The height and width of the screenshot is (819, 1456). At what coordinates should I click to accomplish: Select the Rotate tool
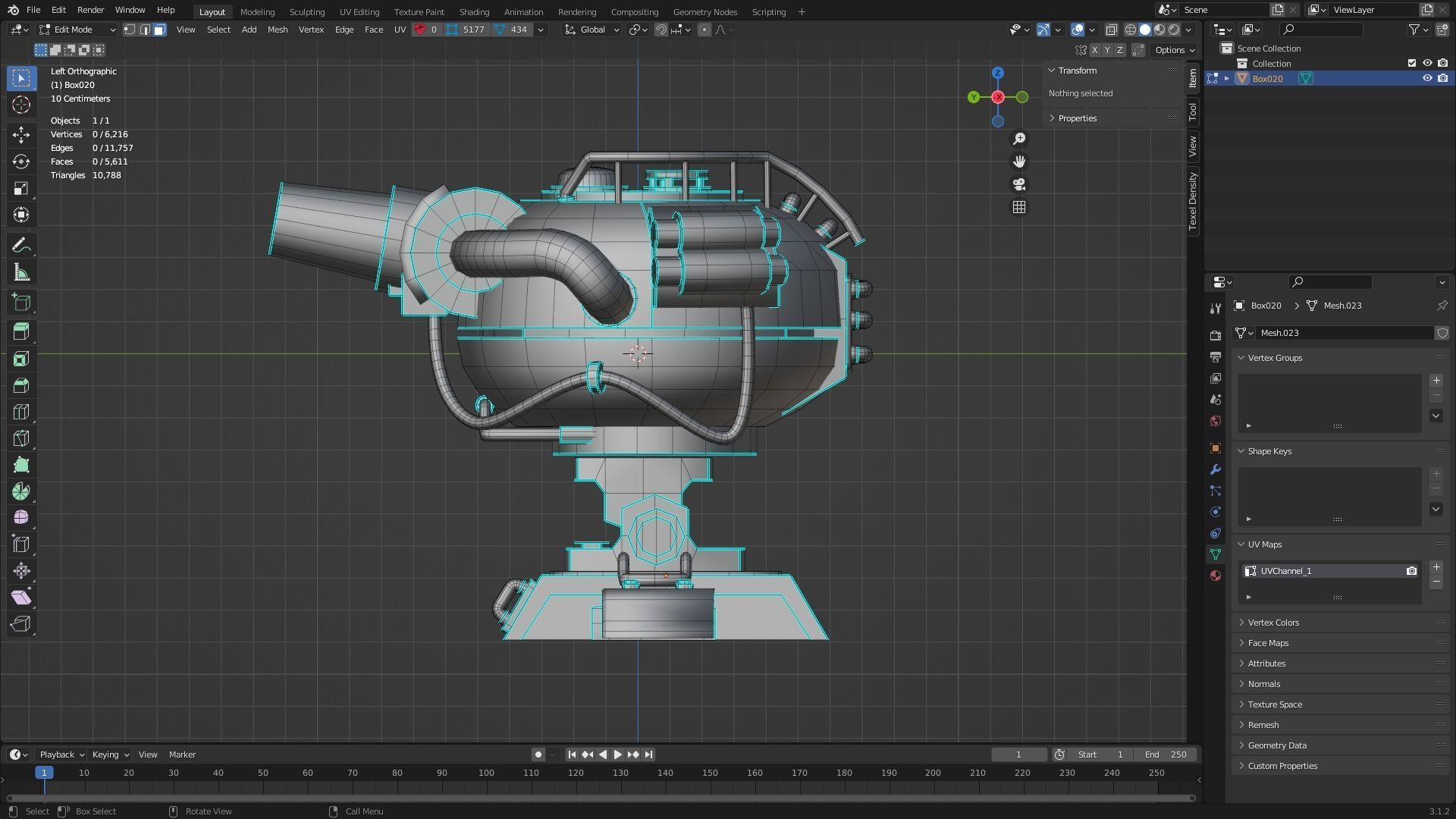[x=21, y=162]
